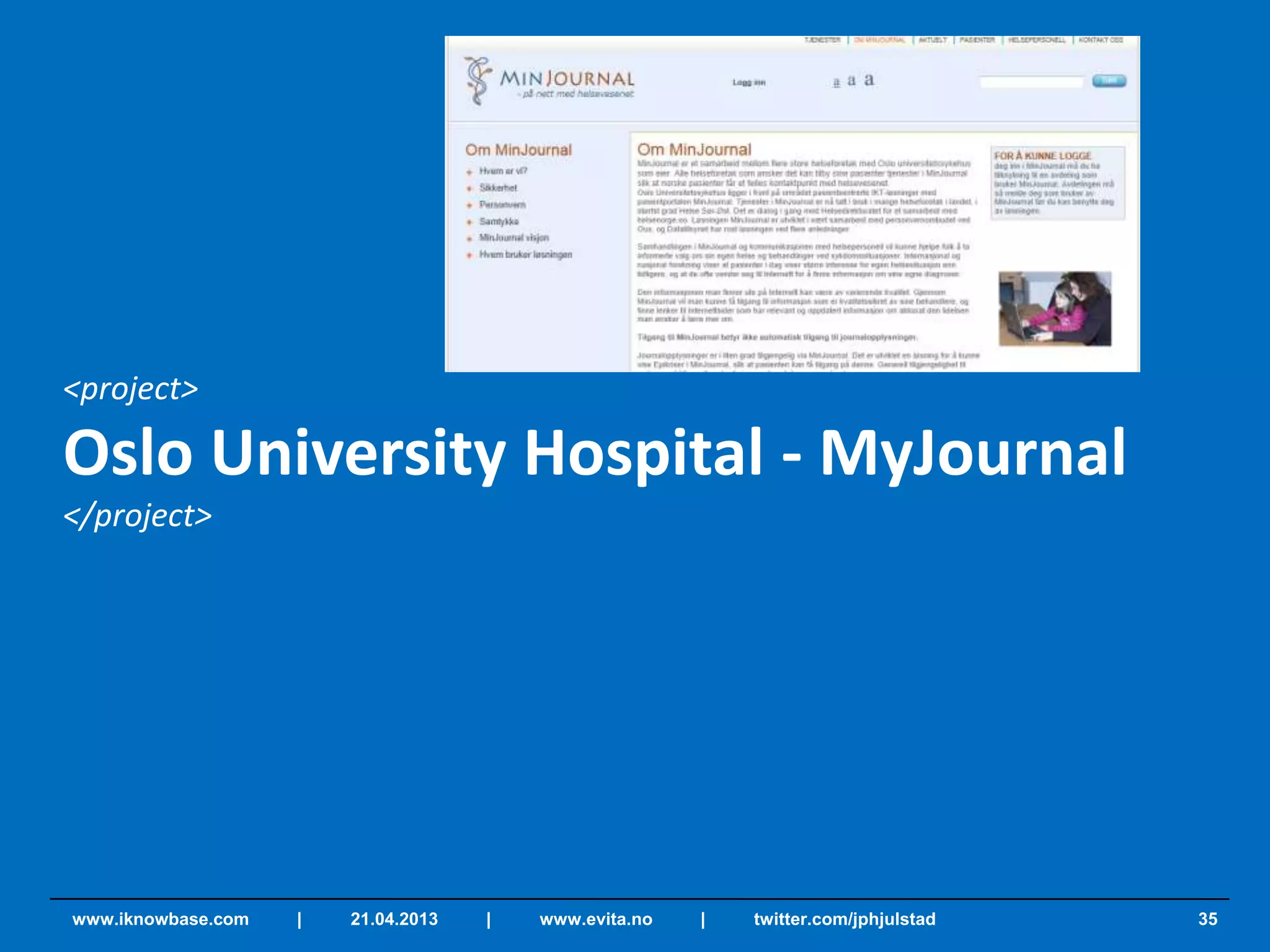Click the Logg inn link

(x=749, y=82)
